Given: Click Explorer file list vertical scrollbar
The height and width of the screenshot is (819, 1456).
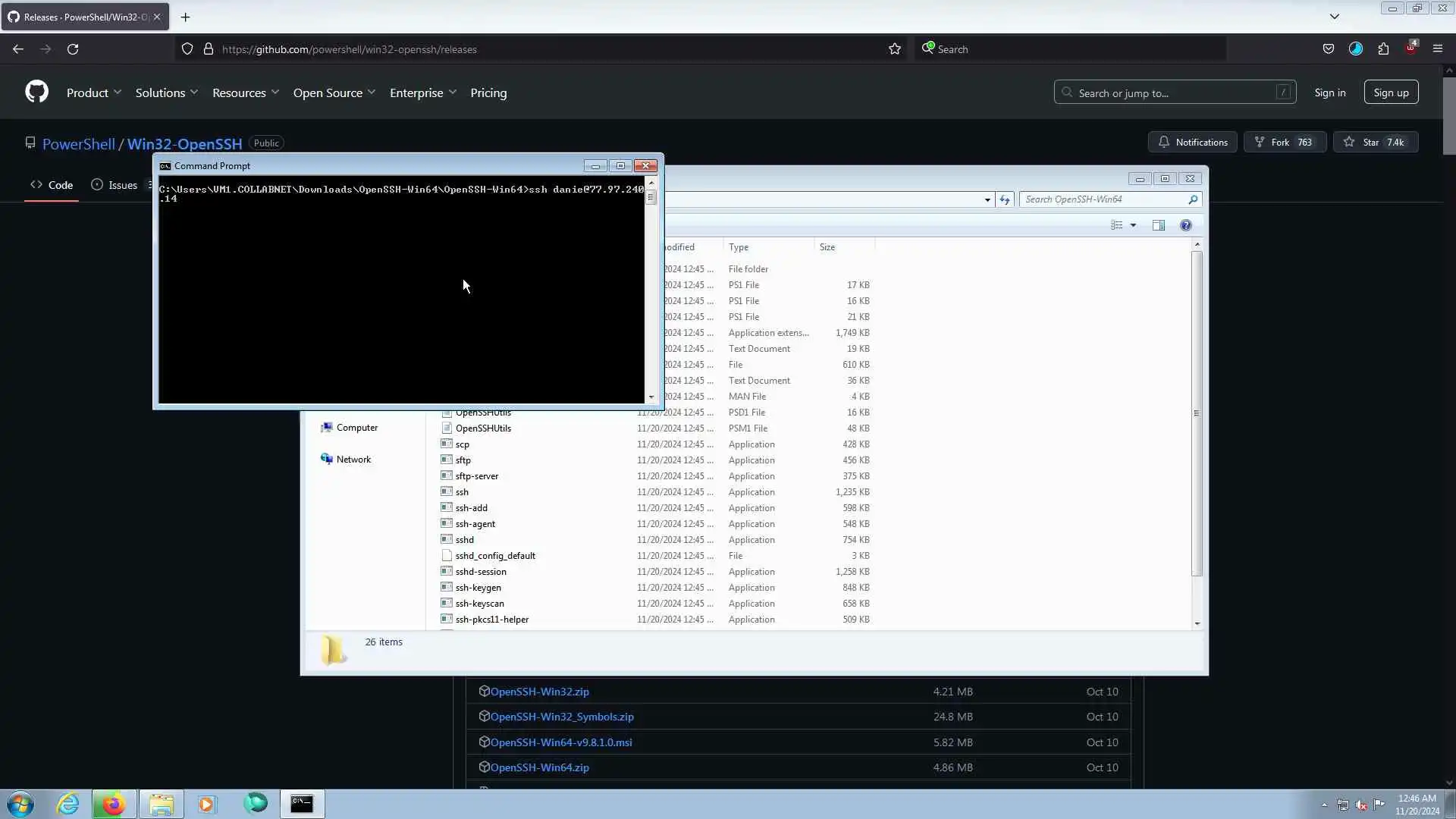Looking at the screenshot, I should point(1197,413).
